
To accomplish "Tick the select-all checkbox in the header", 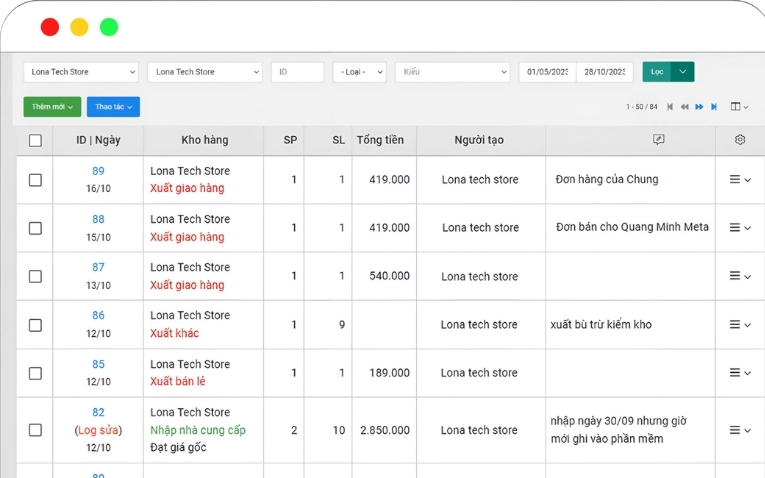I will click(35, 140).
